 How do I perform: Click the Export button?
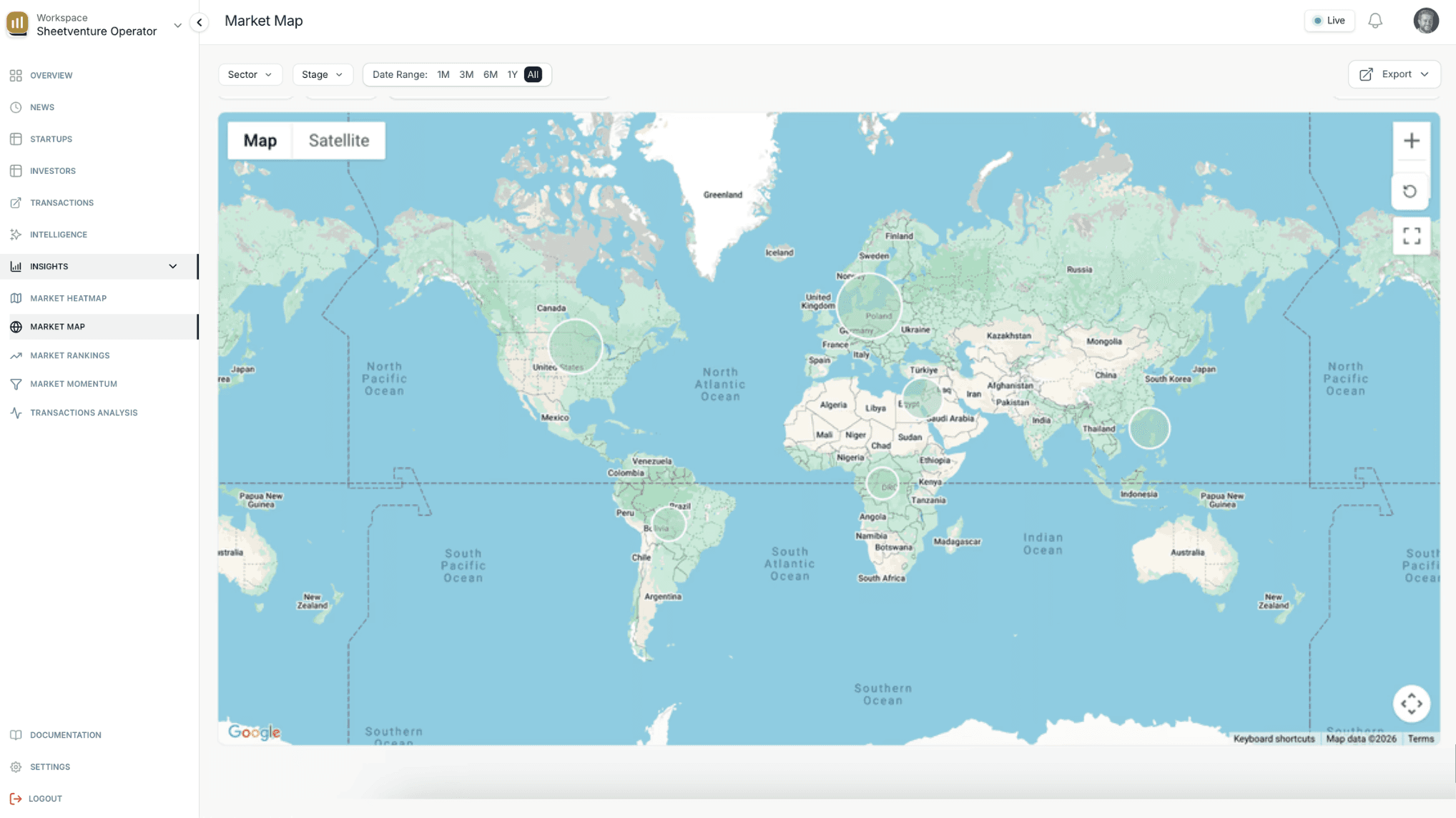coord(1394,74)
